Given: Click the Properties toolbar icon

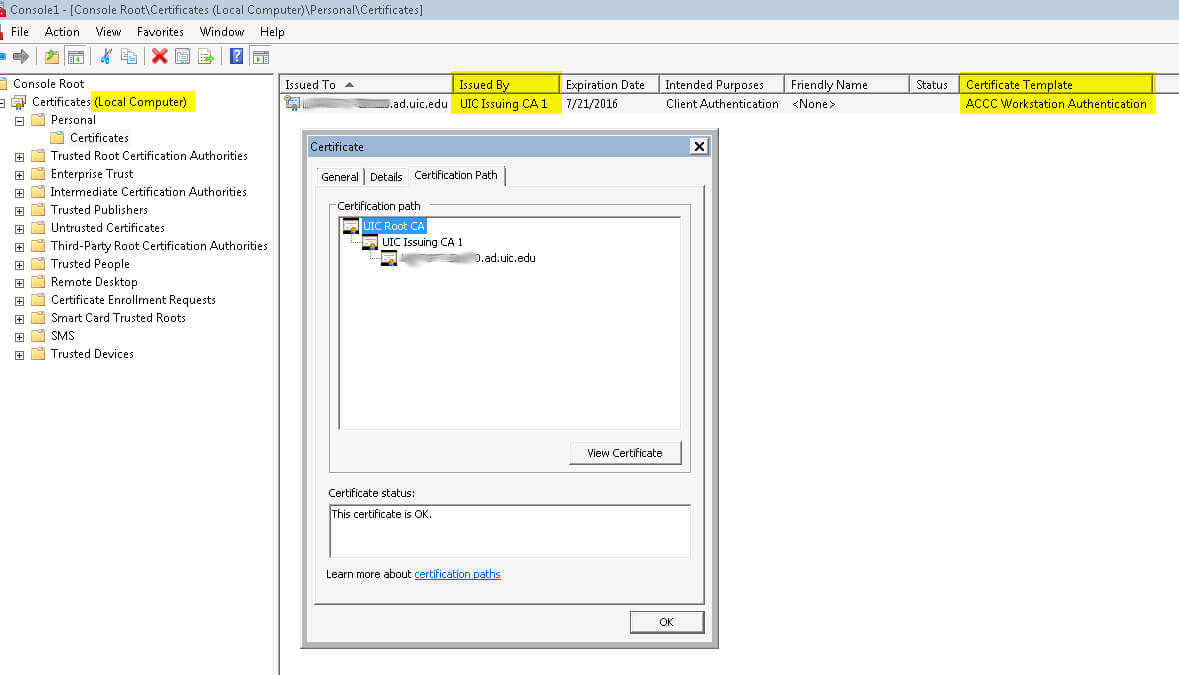Looking at the screenshot, I should pyautogui.click(x=182, y=56).
